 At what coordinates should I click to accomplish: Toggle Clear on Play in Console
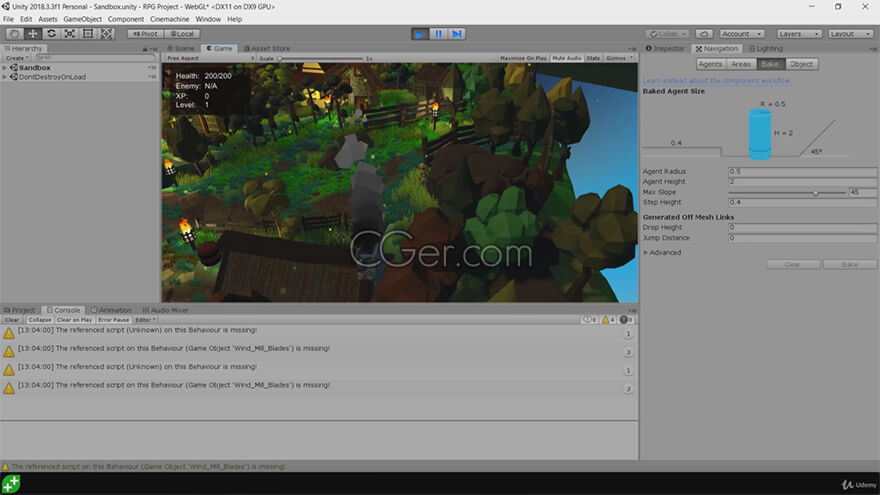75,320
